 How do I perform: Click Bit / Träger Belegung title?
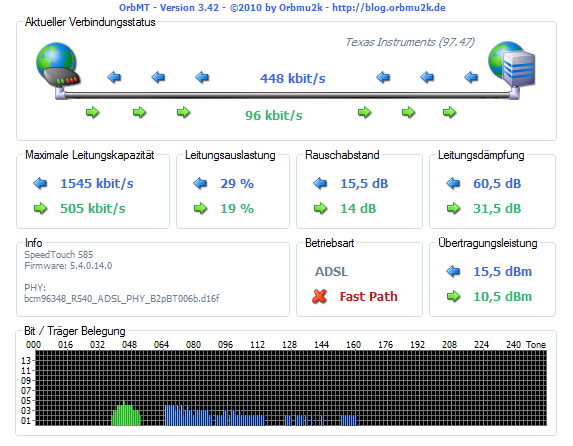tap(75, 331)
